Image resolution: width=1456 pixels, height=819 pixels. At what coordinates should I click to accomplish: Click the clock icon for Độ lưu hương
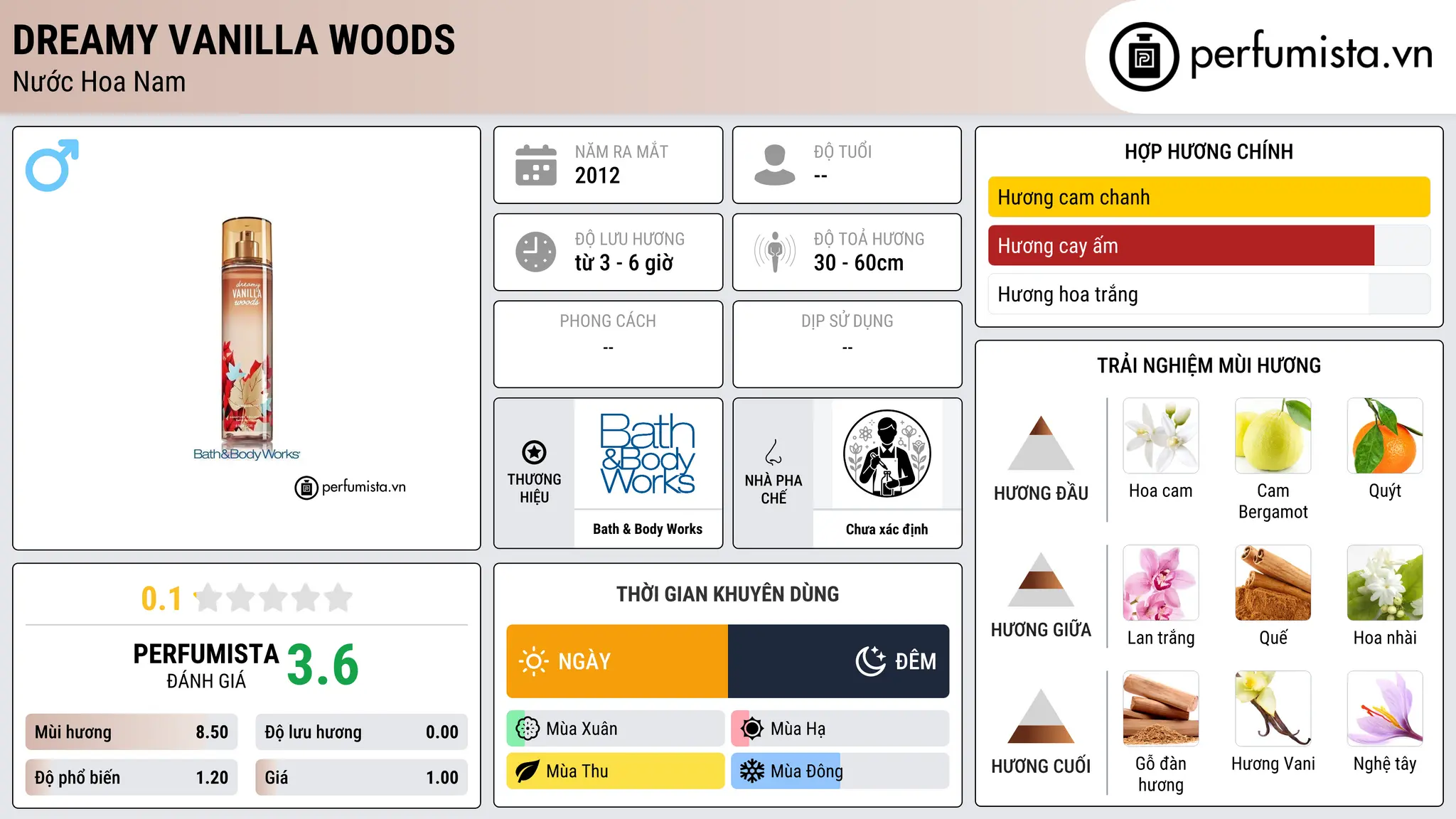(536, 252)
